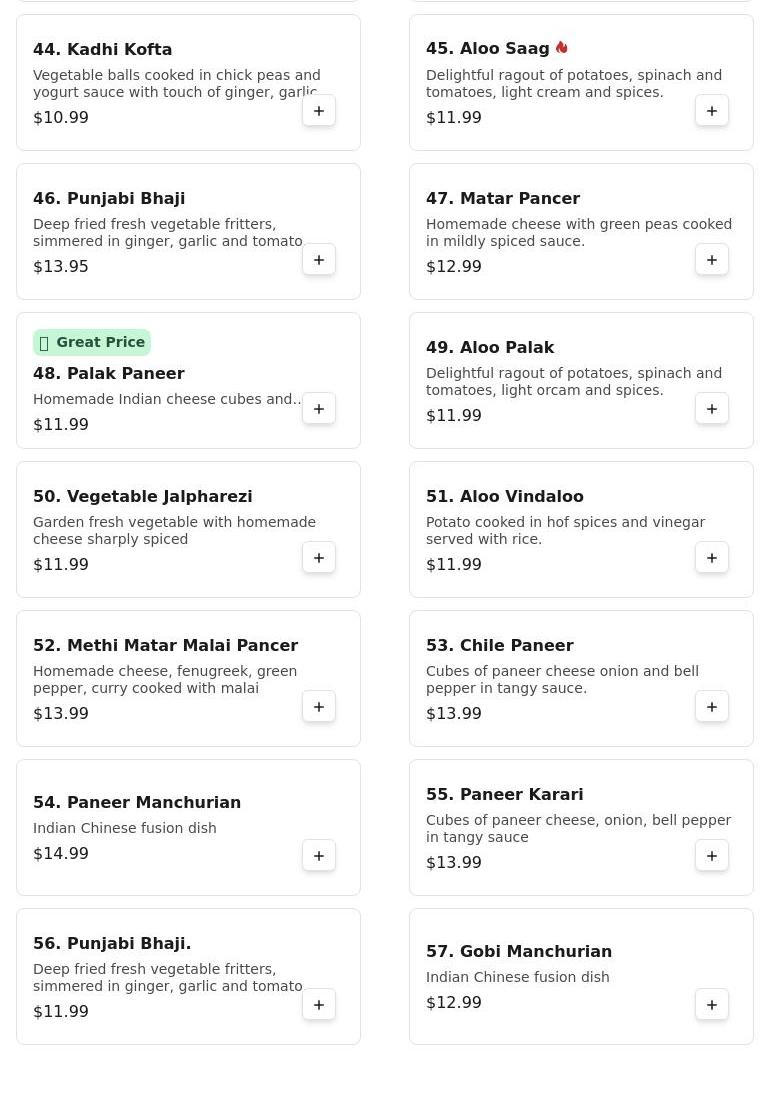This screenshot has height=1097, width=770.
Task: Add Vegetable Jalpharezi to the order
Action: point(319,558)
